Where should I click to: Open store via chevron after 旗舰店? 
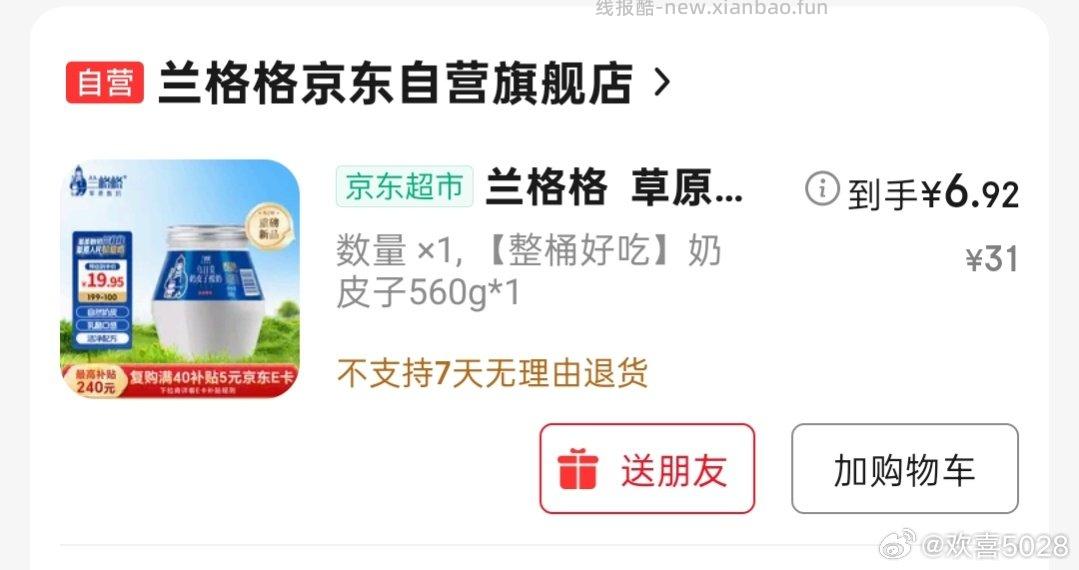(661, 83)
